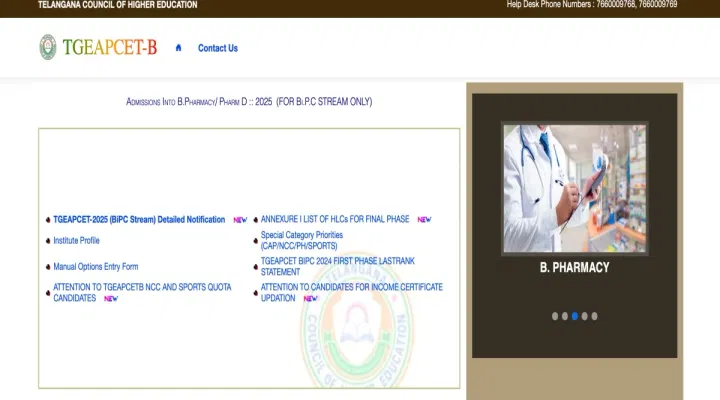
Task: Open the Institute Profile link
Action: [x=76, y=241]
